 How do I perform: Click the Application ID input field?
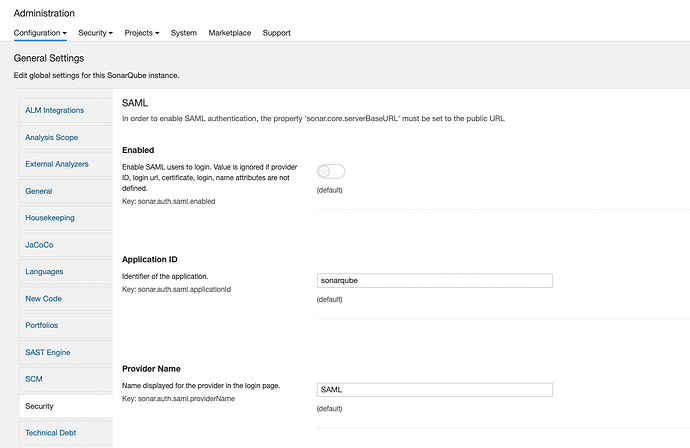pyautogui.click(x=434, y=281)
